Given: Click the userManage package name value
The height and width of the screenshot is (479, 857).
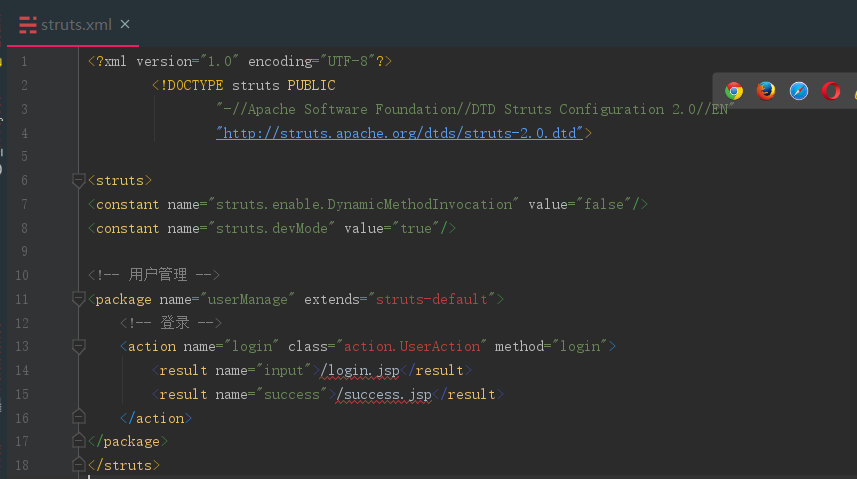Looking at the screenshot, I should 247,299.
